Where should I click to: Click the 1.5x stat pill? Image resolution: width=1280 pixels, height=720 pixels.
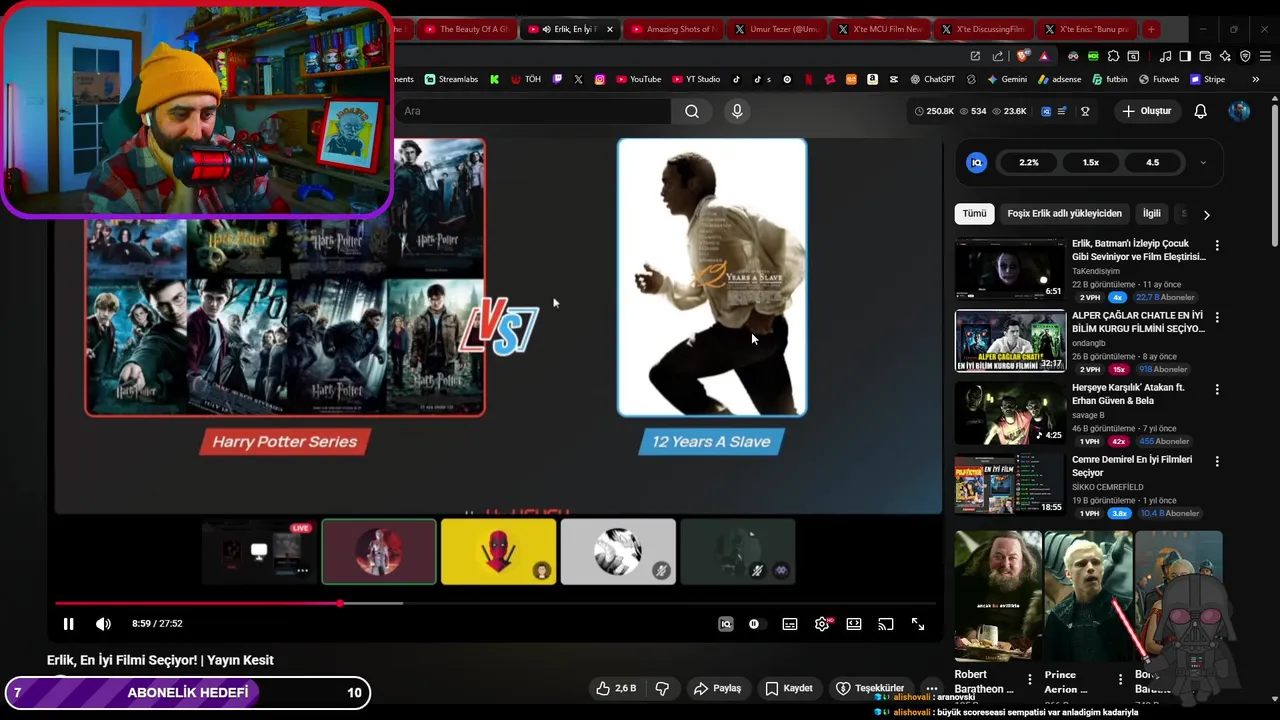1091,162
